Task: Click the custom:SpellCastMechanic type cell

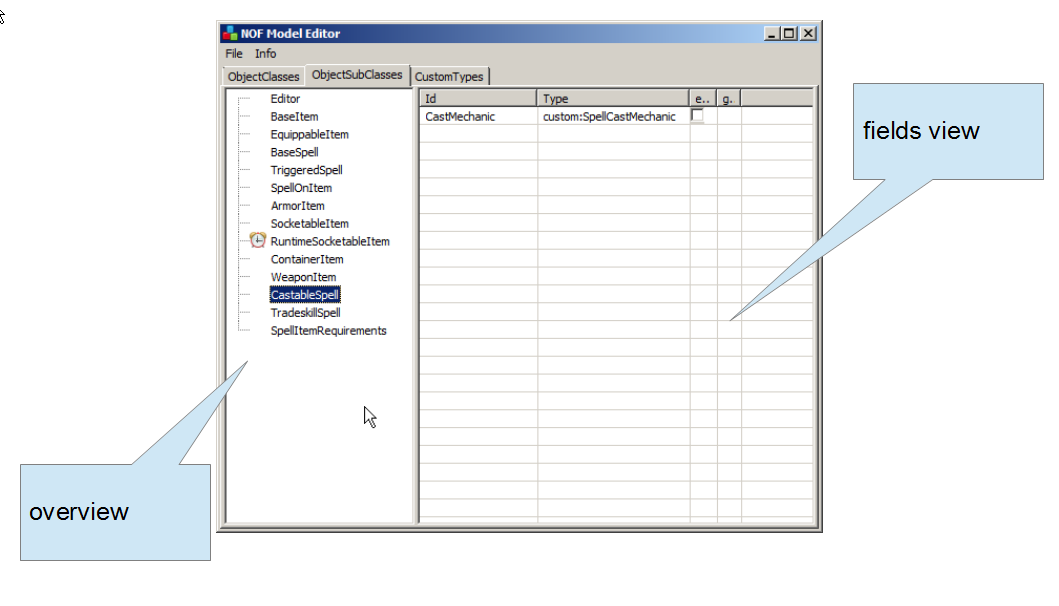Action: (x=609, y=117)
